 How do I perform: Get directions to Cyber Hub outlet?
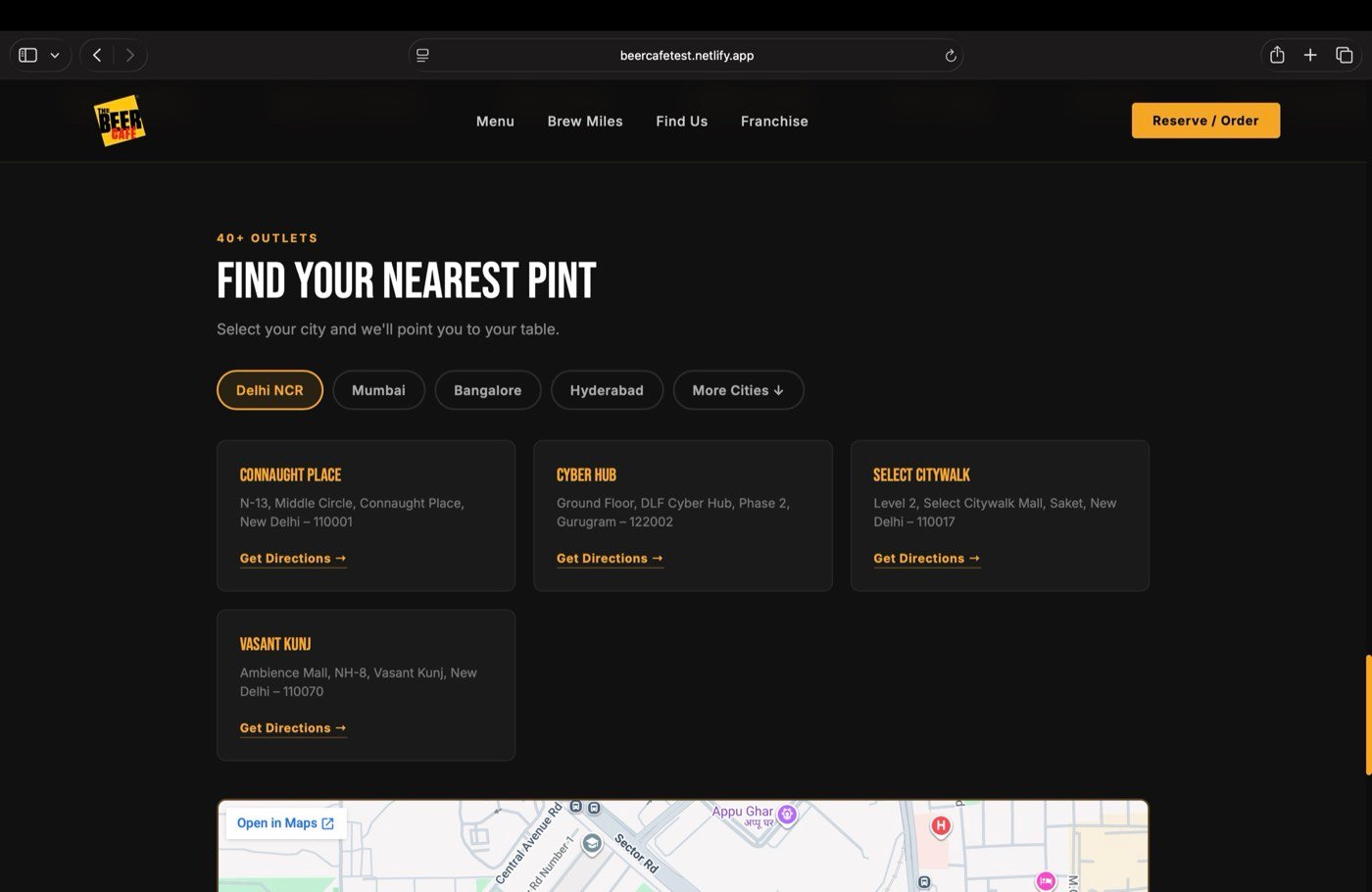point(610,559)
